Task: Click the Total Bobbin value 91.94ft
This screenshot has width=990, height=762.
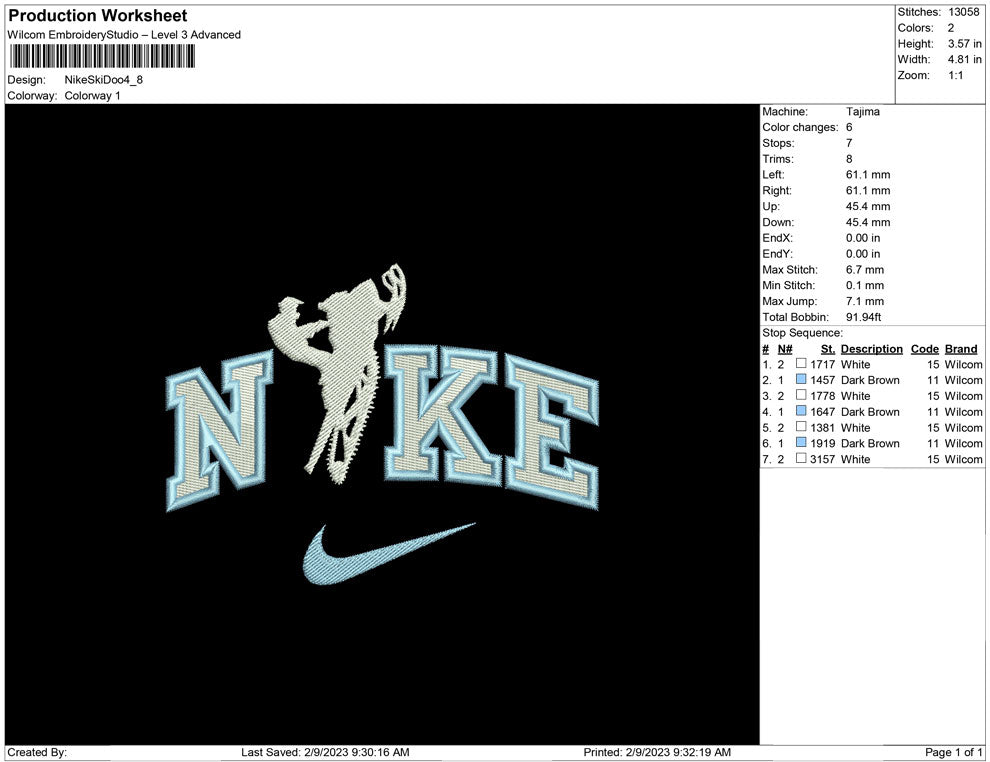Action: (x=864, y=316)
